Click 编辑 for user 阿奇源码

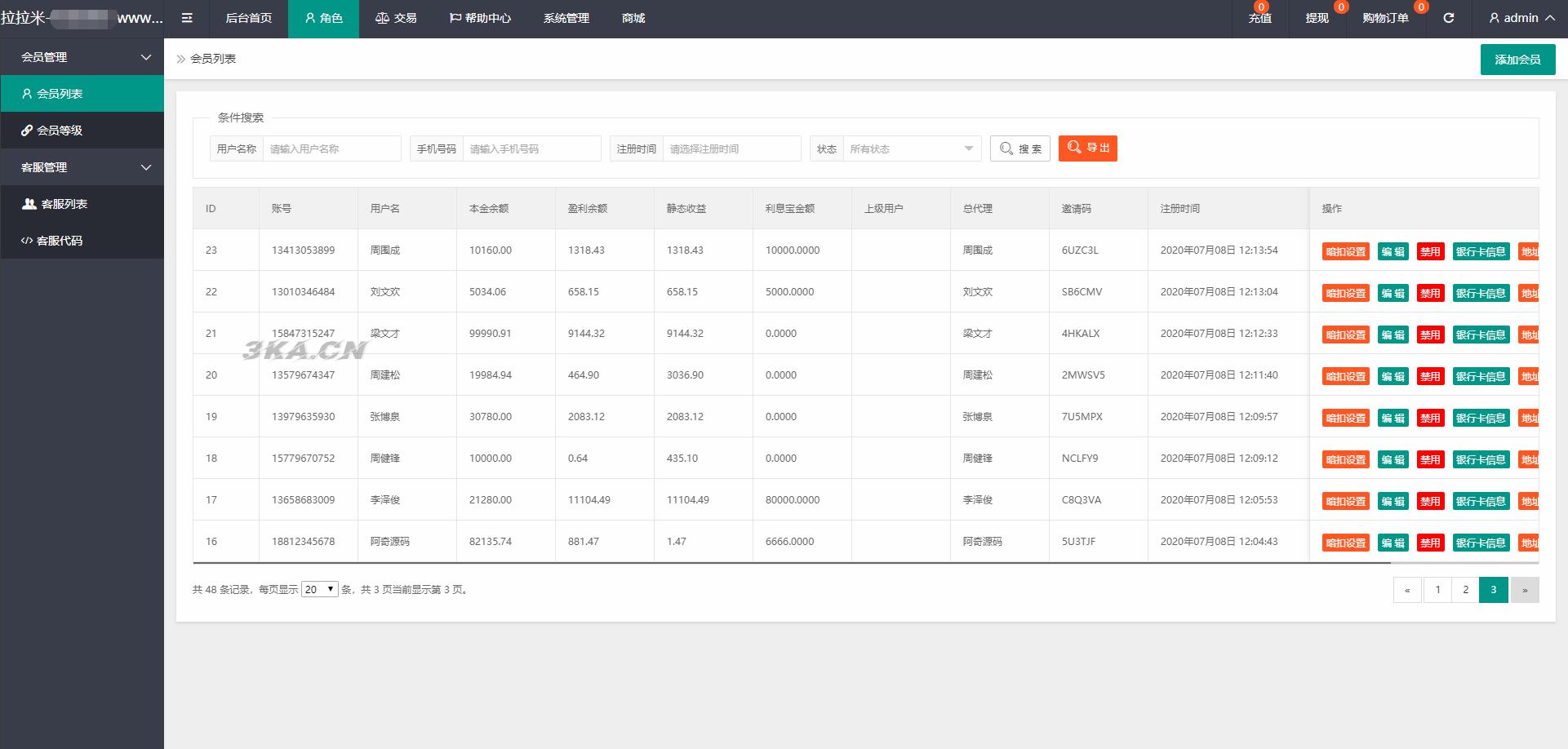pyautogui.click(x=1393, y=543)
